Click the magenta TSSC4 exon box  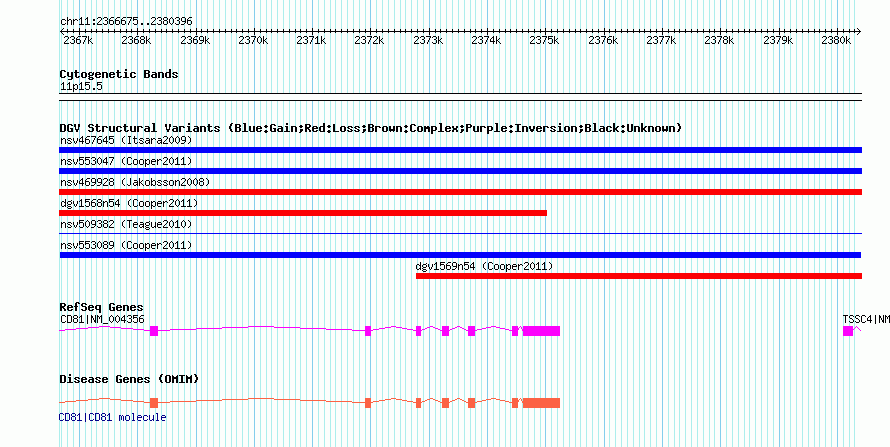point(848,331)
